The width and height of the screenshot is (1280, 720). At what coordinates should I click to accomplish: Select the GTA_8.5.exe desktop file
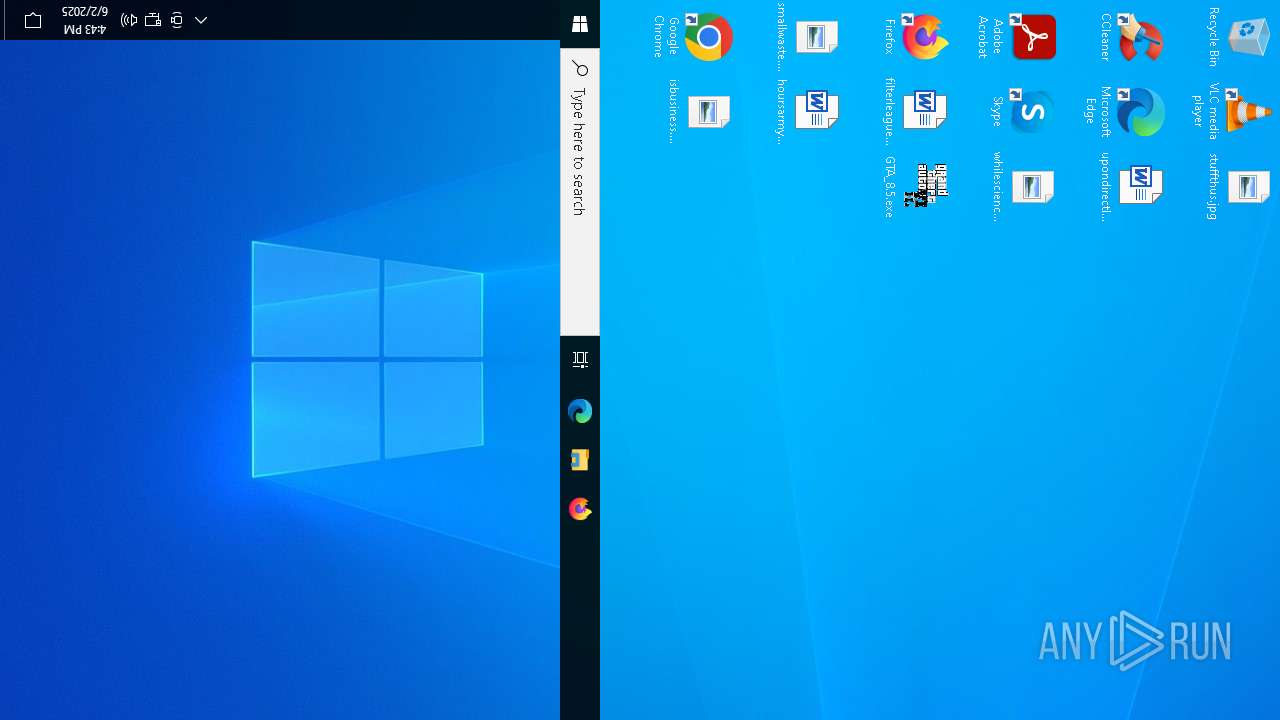[x=916, y=186]
